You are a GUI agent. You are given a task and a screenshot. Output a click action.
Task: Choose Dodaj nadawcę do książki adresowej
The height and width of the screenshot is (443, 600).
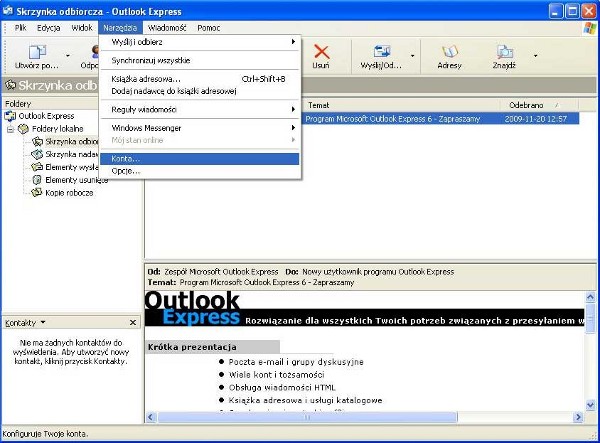click(x=199, y=91)
